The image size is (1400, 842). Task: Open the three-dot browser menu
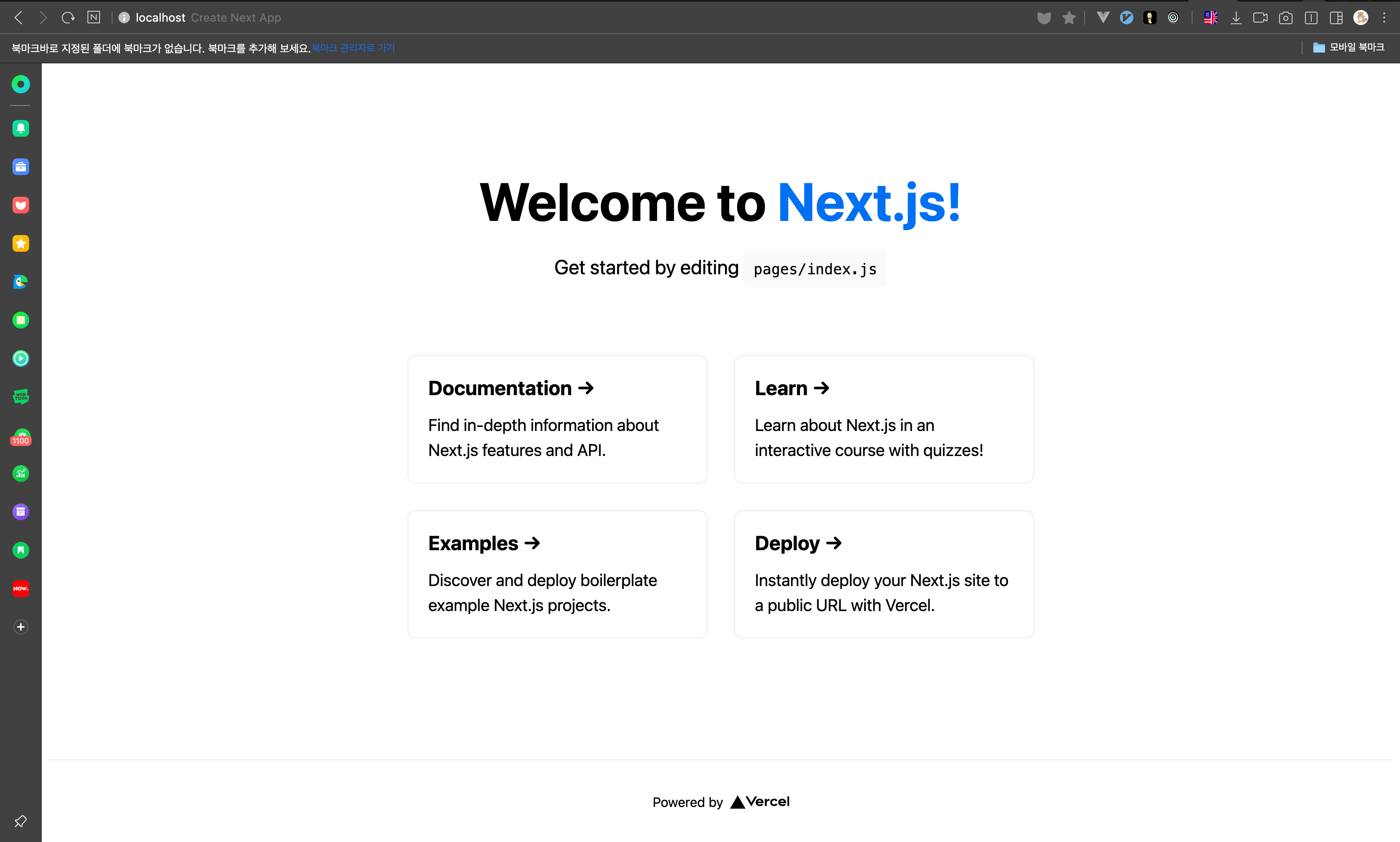(1384, 18)
